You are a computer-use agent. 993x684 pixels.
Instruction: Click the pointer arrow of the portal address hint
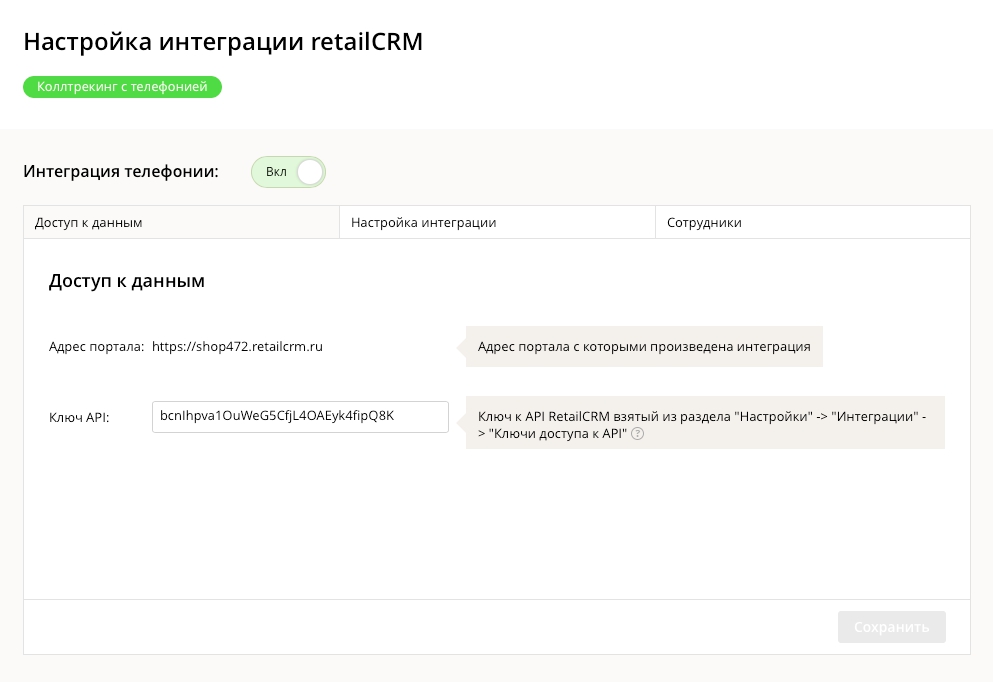(461, 347)
